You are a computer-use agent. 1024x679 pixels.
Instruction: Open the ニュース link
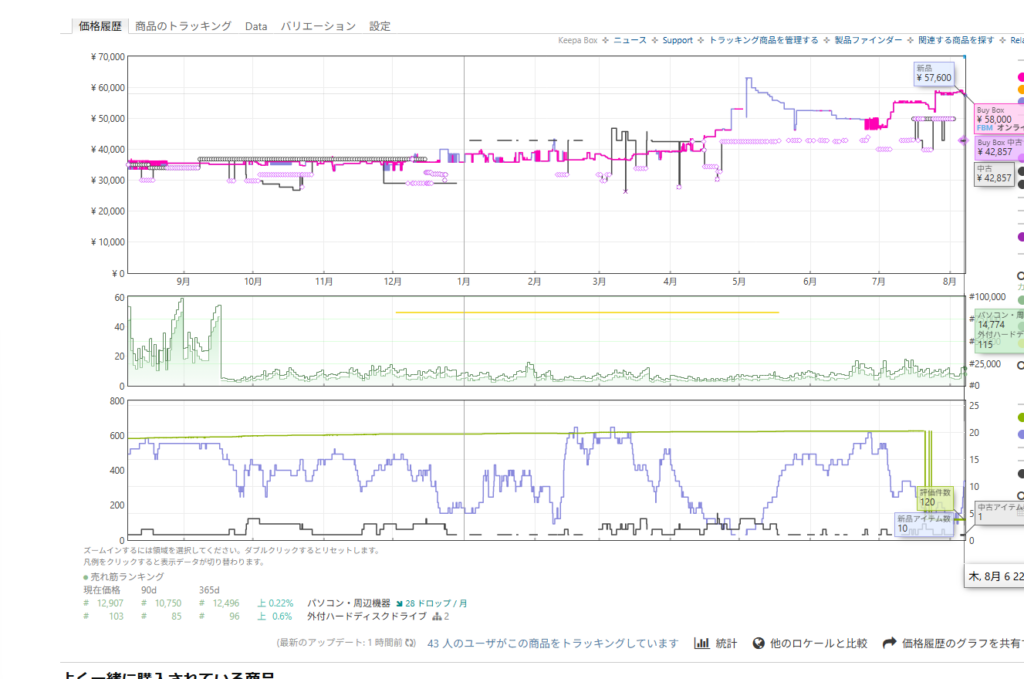pyautogui.click(x=630, y=40)
